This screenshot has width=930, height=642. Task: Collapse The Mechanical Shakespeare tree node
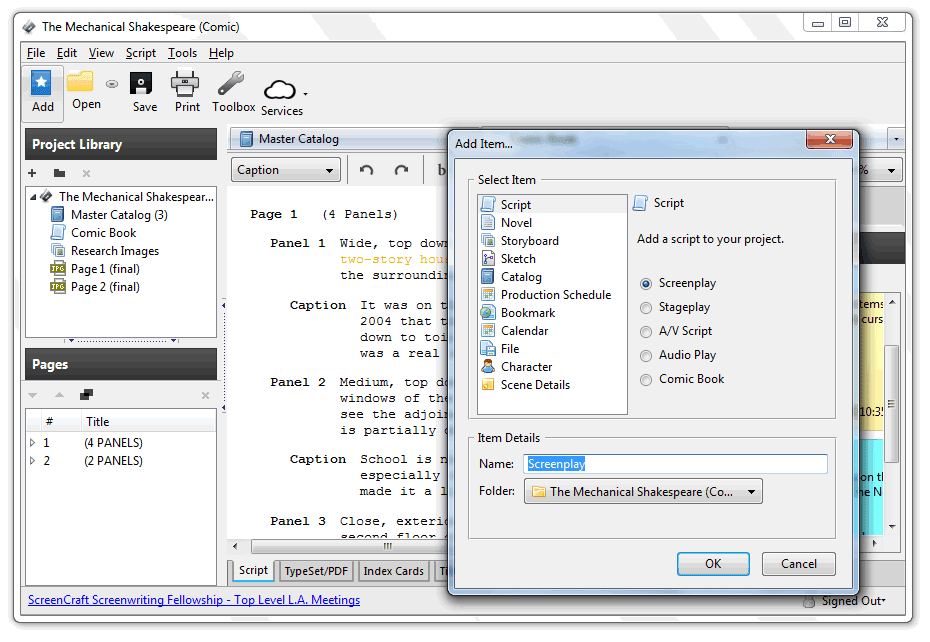click(x=32, y=198)
